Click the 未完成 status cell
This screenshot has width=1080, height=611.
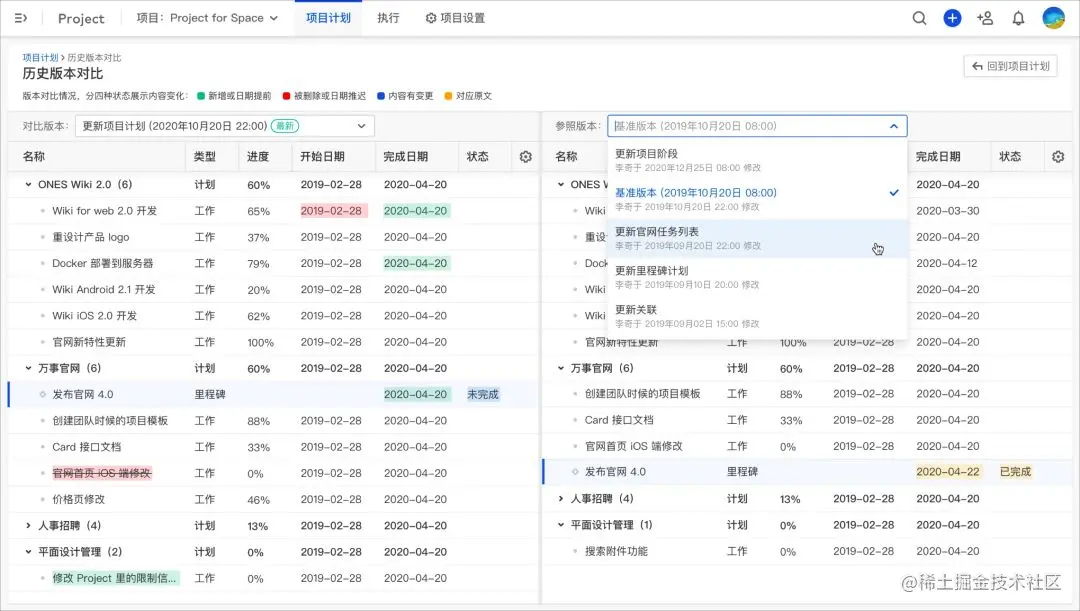pyautogui.click(x=483, y=395)
